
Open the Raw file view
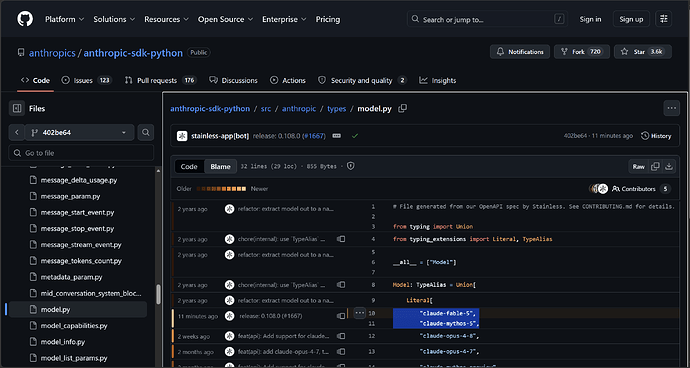pos(639,166)
